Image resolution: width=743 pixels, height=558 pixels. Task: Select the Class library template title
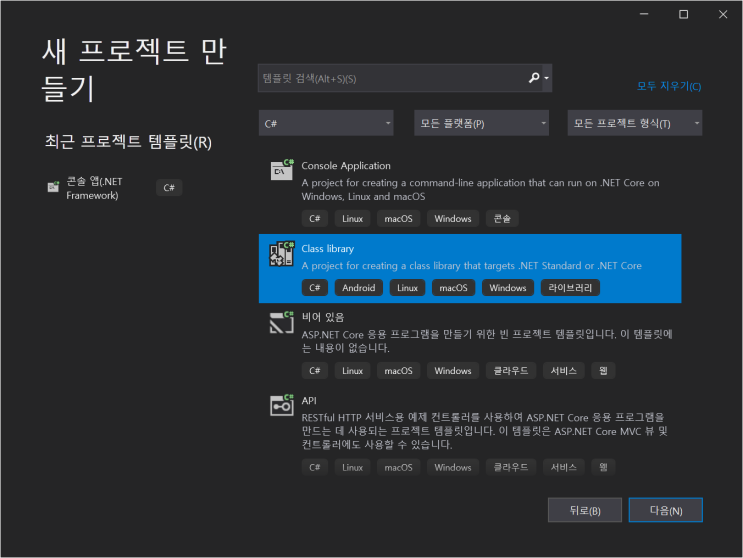pyautogui.click(x=327, y=249)
